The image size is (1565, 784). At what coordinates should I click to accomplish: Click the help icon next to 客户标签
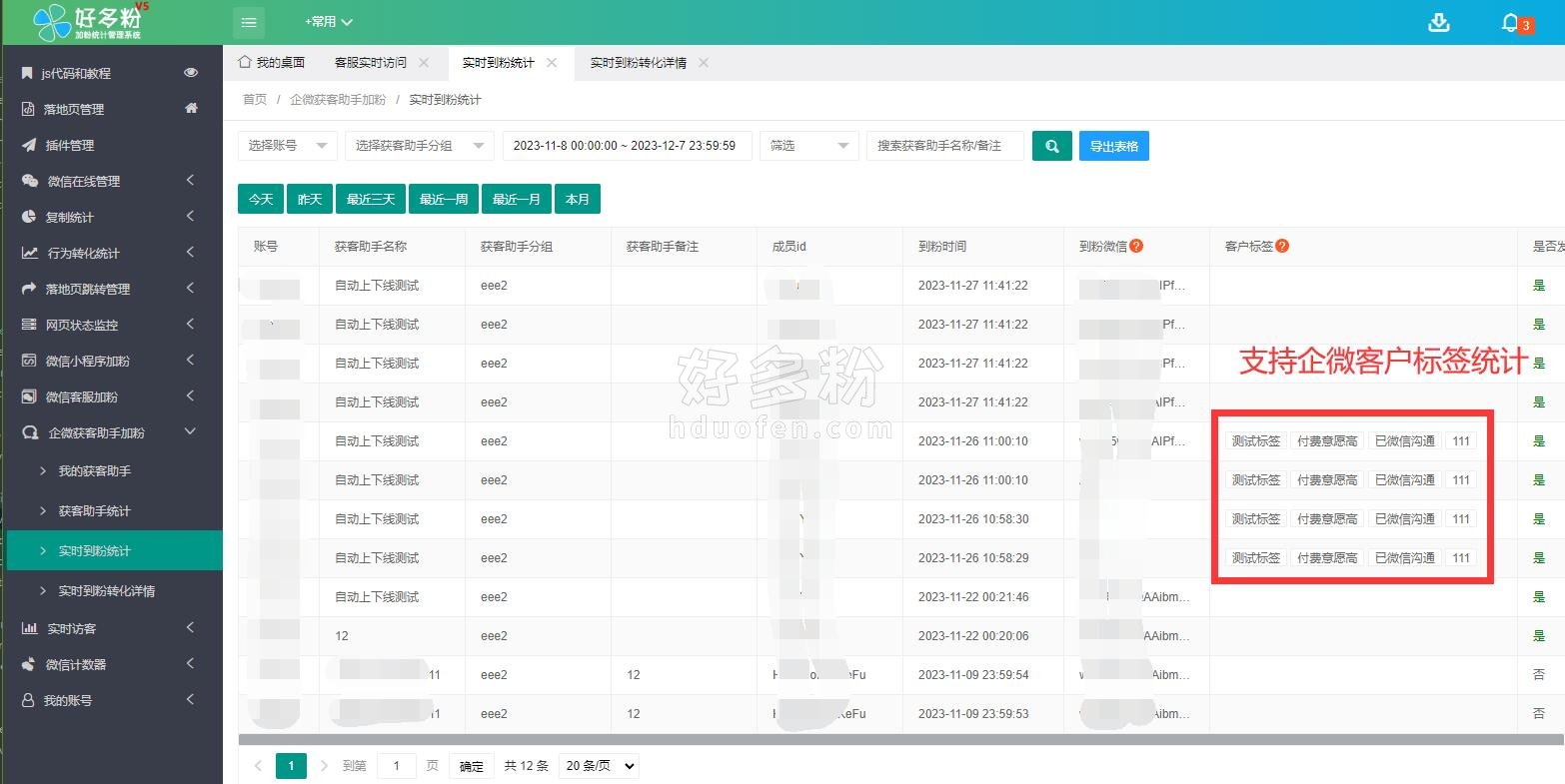click(1282, 246)
